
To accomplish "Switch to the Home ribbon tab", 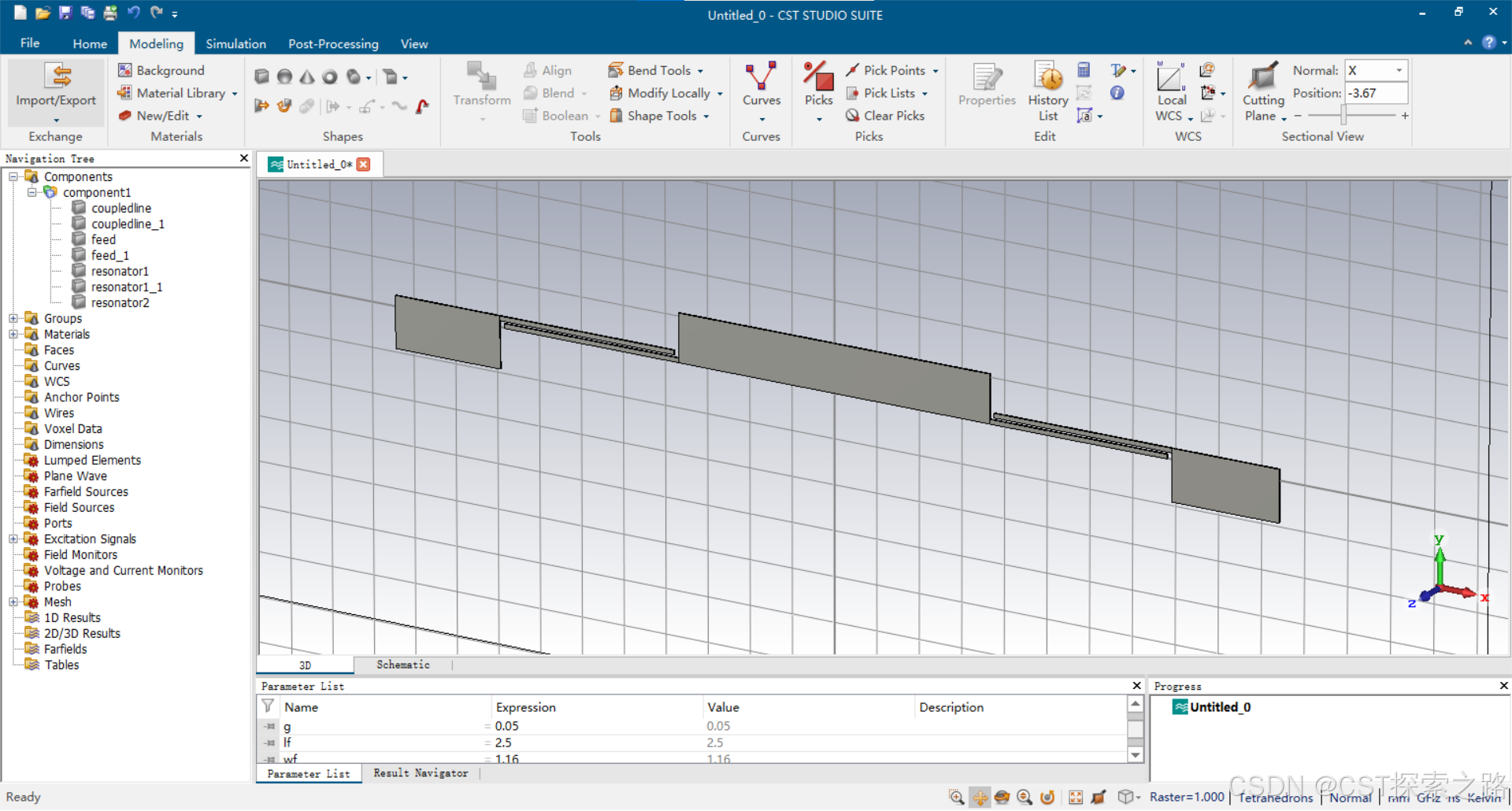I will click(x=90, y=44).
